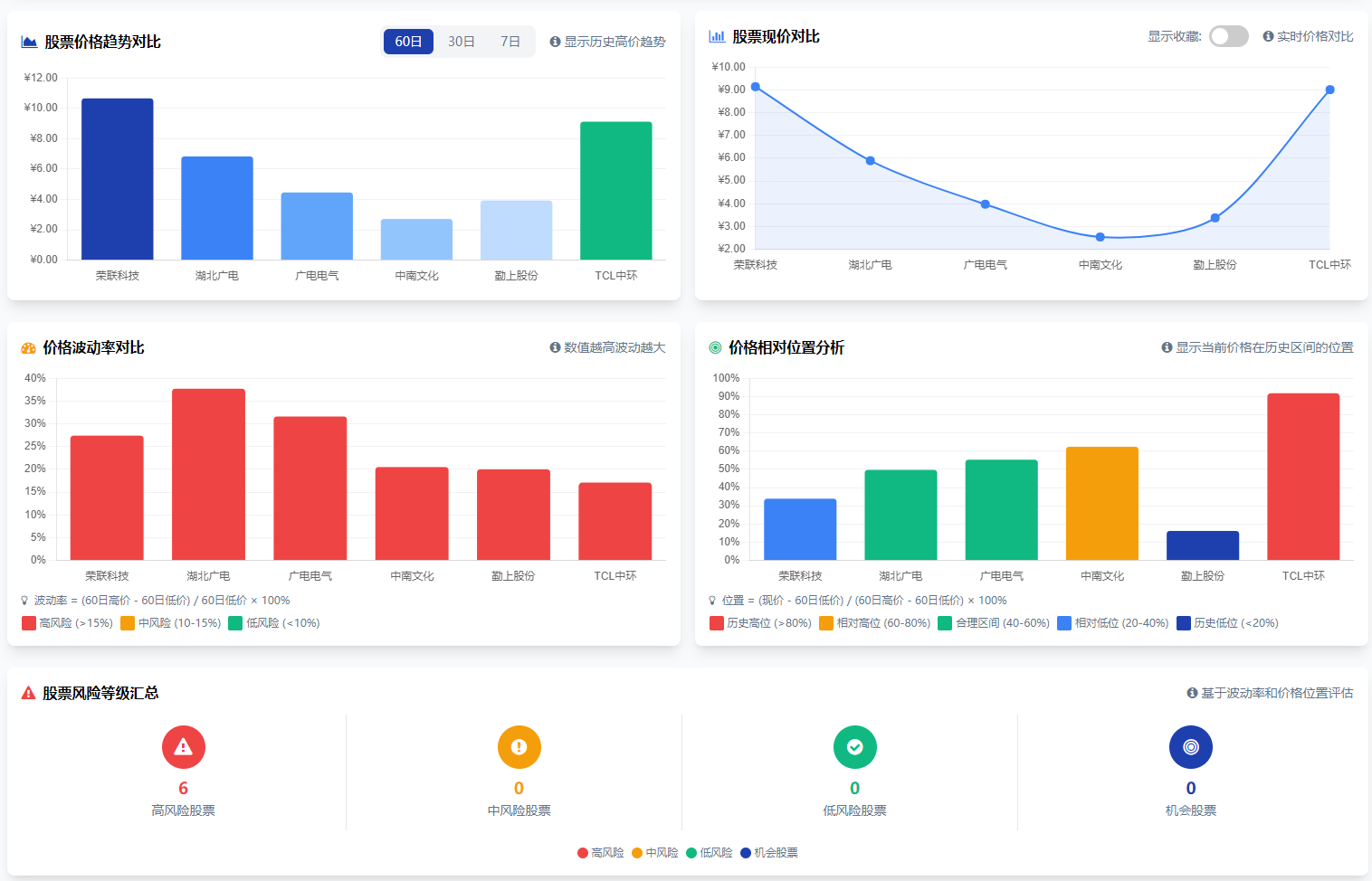Select the 60日 time range tab
The width and height of the screenshot is (1372, 881).
(x=408, y=42)
